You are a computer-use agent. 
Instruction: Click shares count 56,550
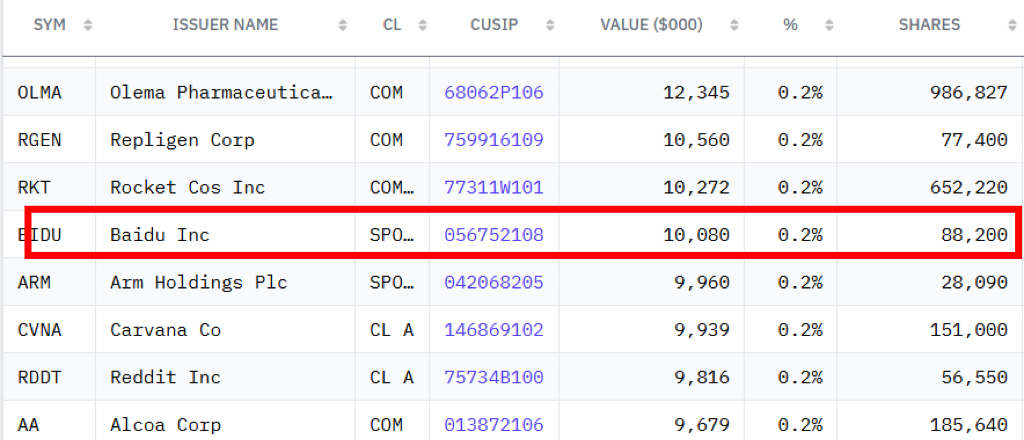click(x=974, y=377)
